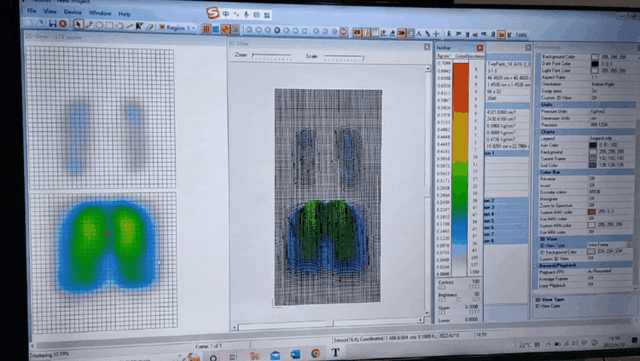Screen dimensions: 640x361
Task: Click the Custom MAX color red swatch
Action: pyautogui.click(x=591, y=212)
